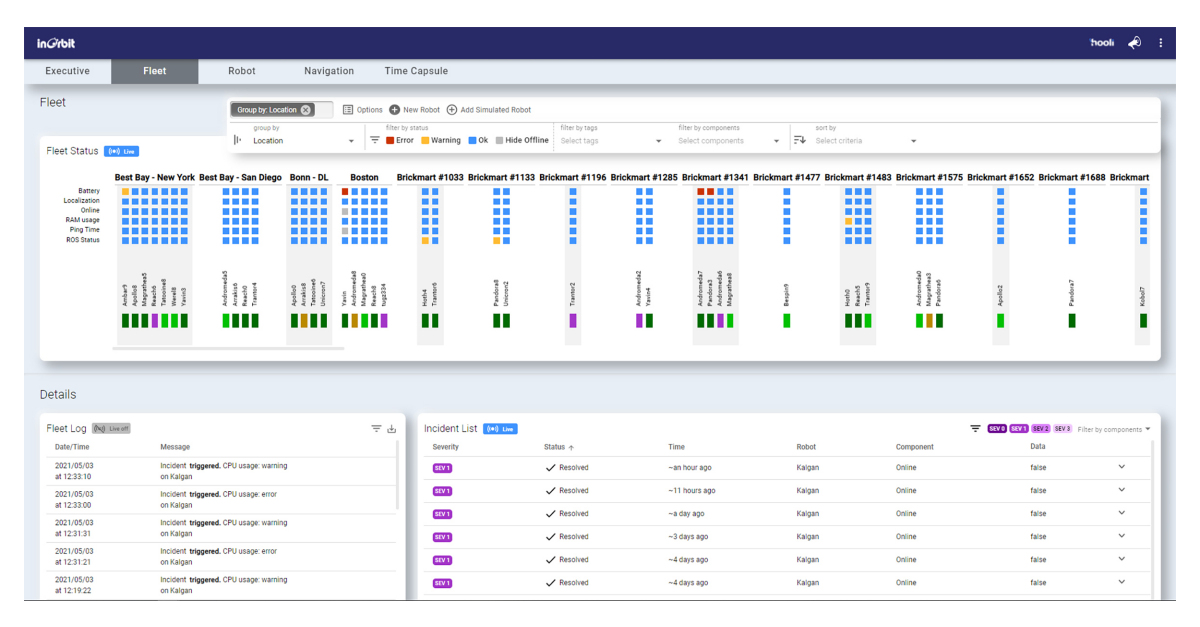Click orange Battery square for Amber9
Image resolution: width=1200 pixels, height=627 pixels.
coord(125,191)
